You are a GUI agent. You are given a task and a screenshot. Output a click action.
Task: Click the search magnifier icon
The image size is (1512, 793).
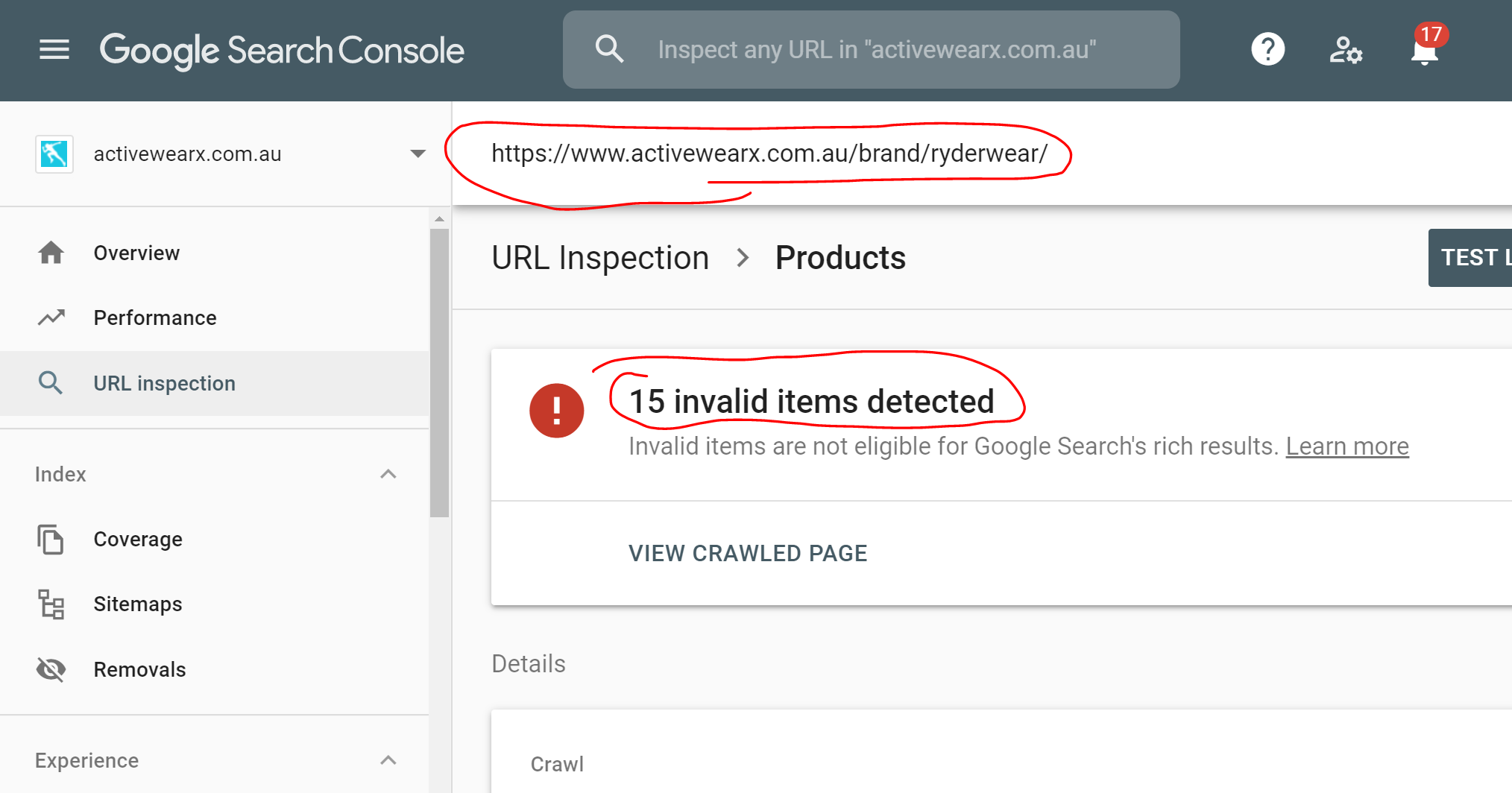pyautogui.click(x=609, y=49)
